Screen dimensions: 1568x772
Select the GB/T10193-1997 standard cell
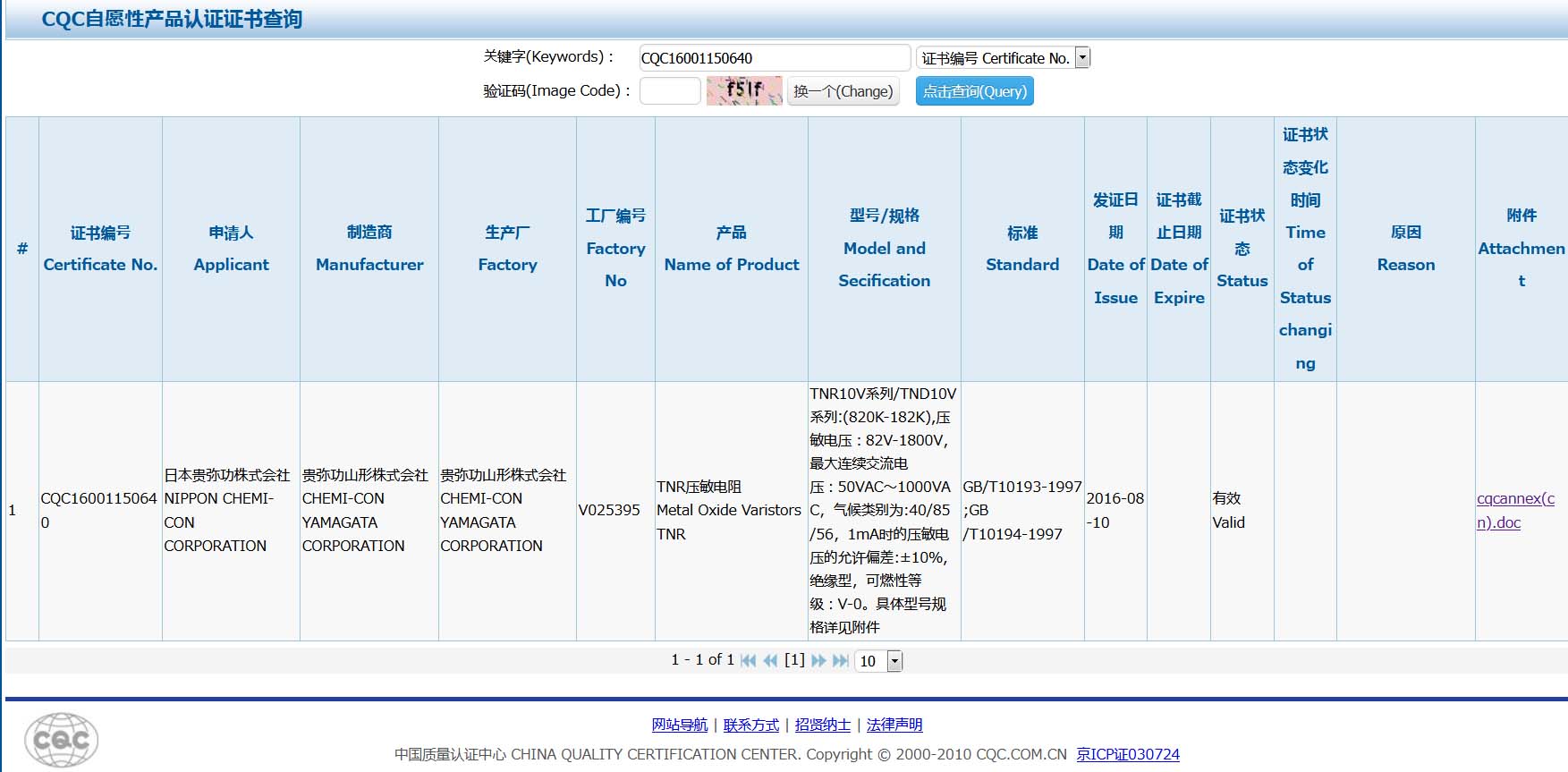[x=1022, y=511]
